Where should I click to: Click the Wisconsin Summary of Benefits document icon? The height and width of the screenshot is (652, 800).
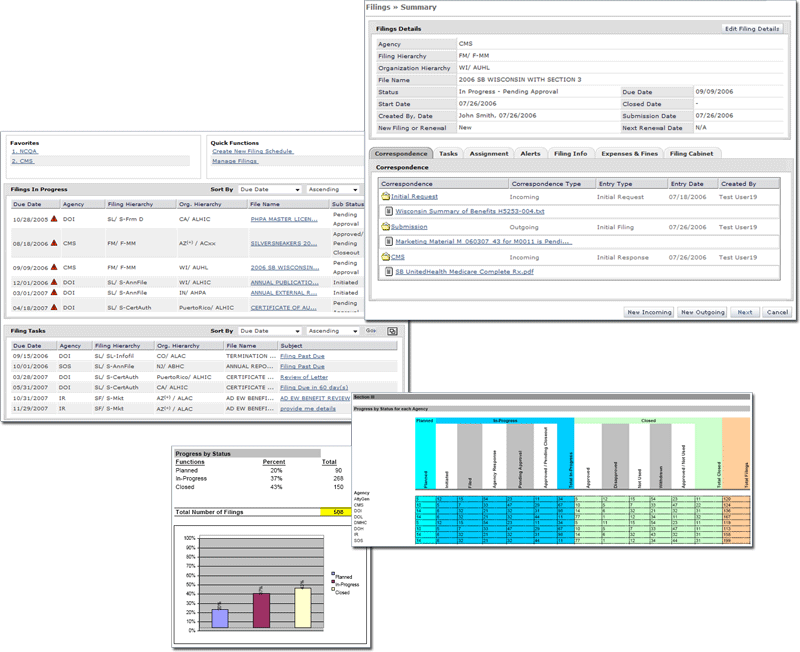(389, 212)
